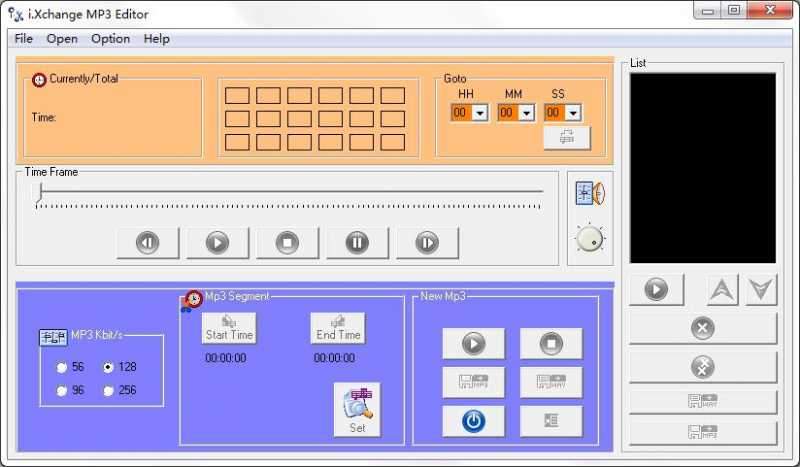Expand the SS seconds dropdown

[x=573, y=113]
